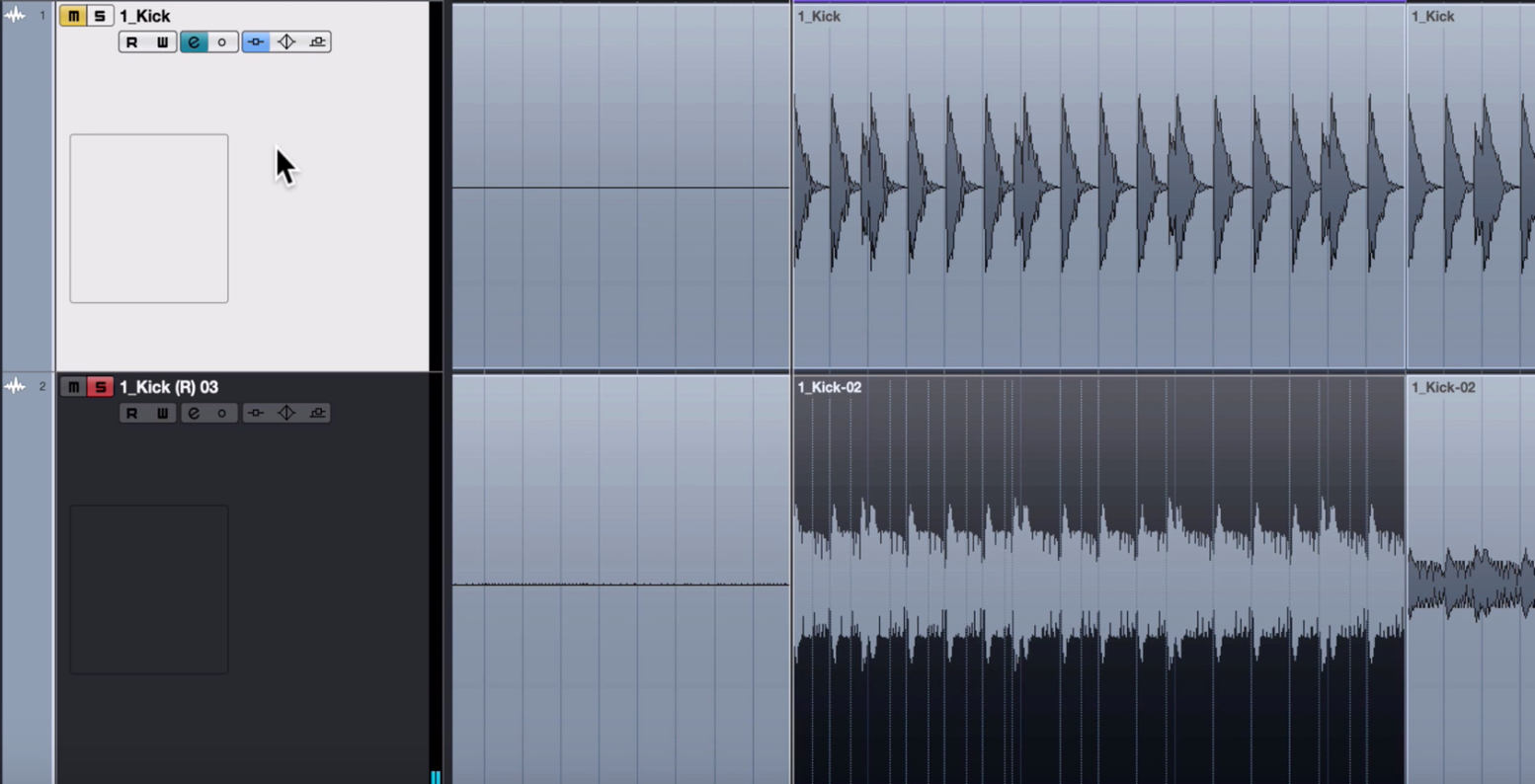
Task: Select the light 1_Kick-02 event at right edge
Action: (1471, 580)
